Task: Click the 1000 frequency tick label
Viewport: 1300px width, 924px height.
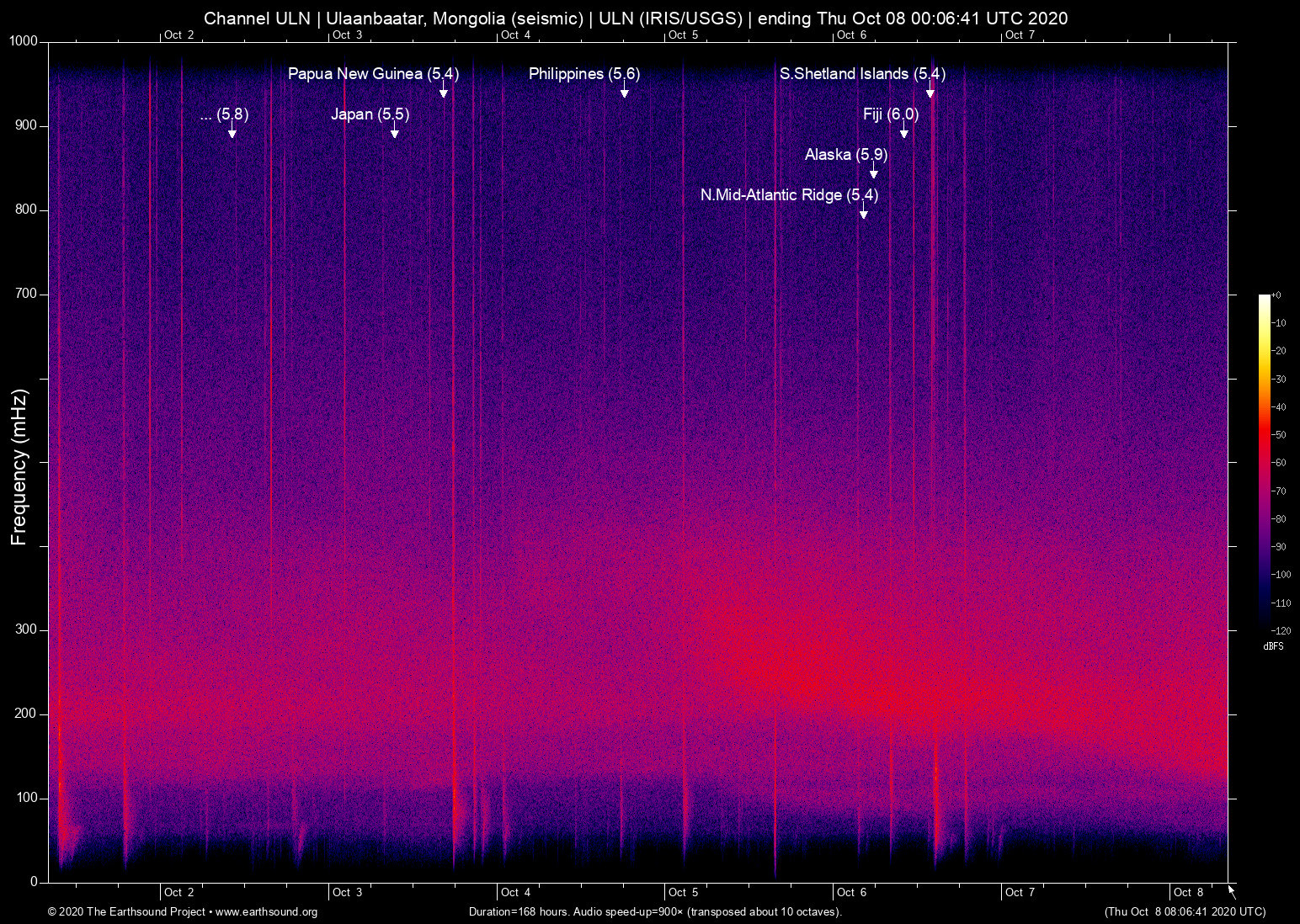Action: (x=24, y=41)
